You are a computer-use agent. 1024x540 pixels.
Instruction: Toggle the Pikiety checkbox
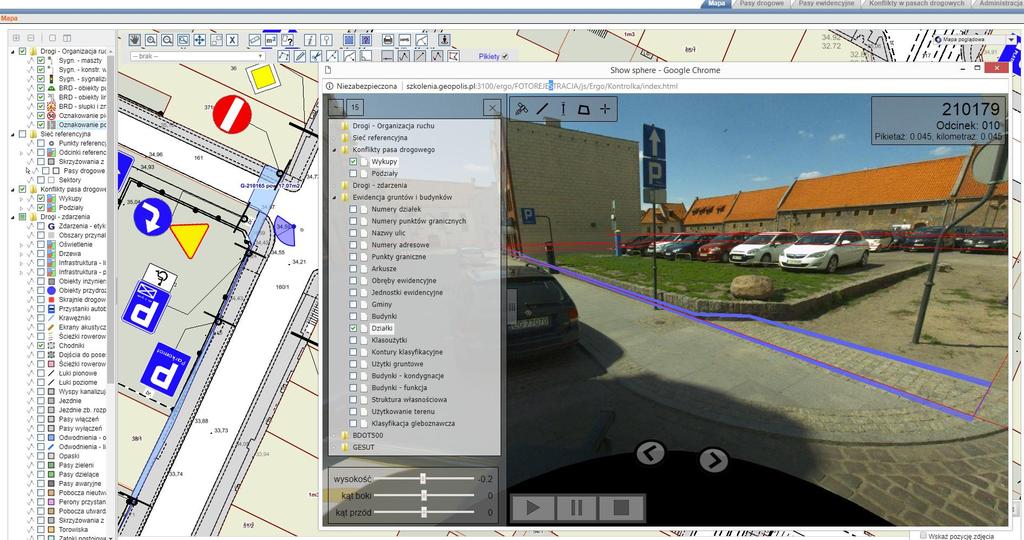(x=505, y=57)
